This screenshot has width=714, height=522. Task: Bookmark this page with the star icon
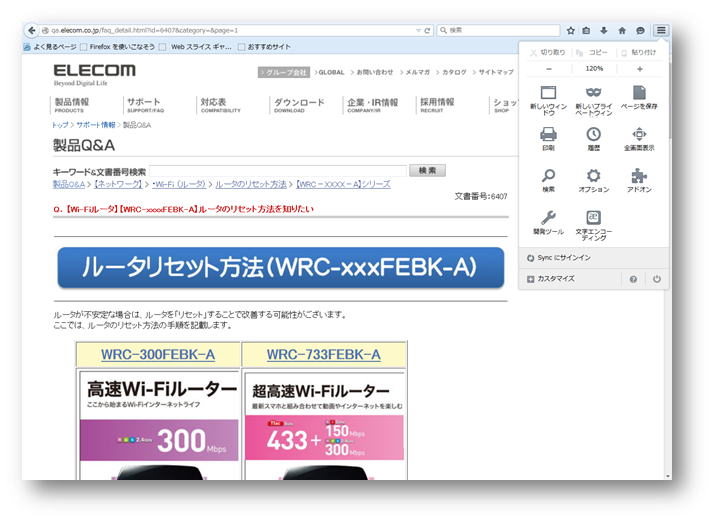571,31
